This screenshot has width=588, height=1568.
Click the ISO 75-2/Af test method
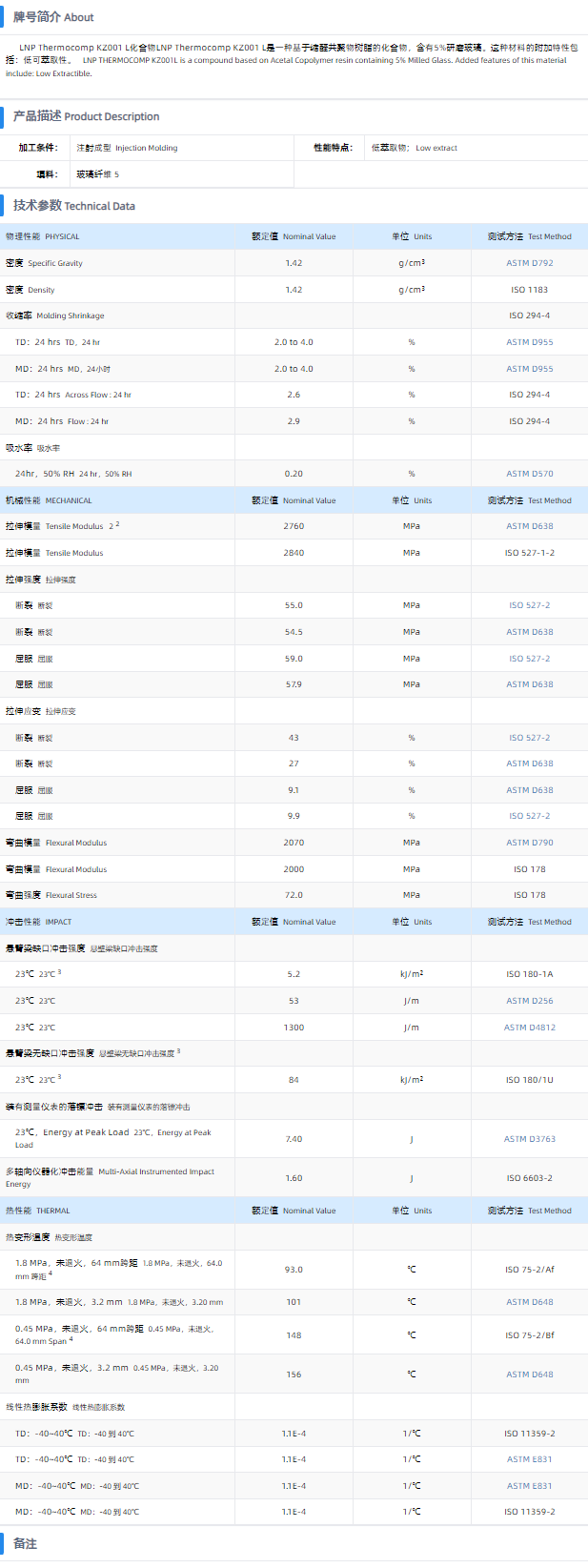[529, 1270]
